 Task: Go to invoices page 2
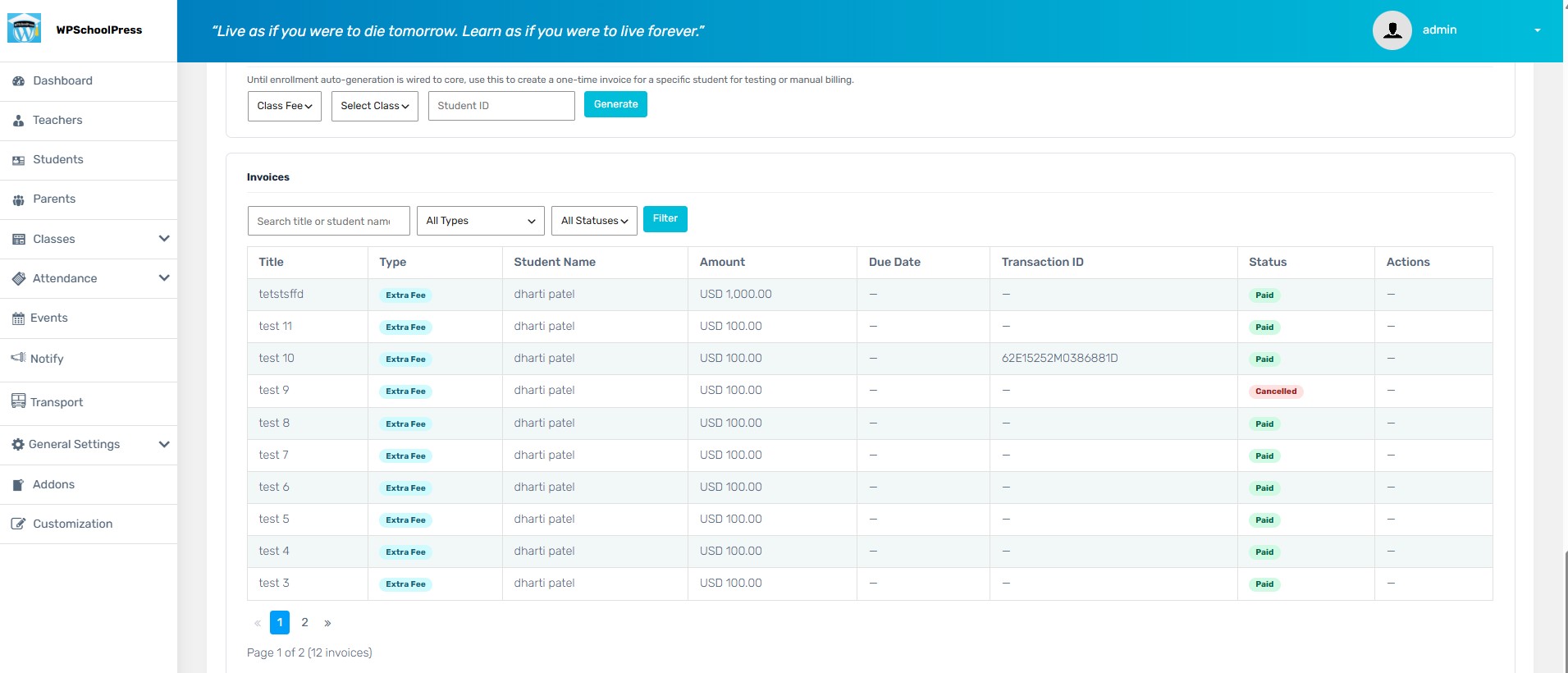[304, 622]
